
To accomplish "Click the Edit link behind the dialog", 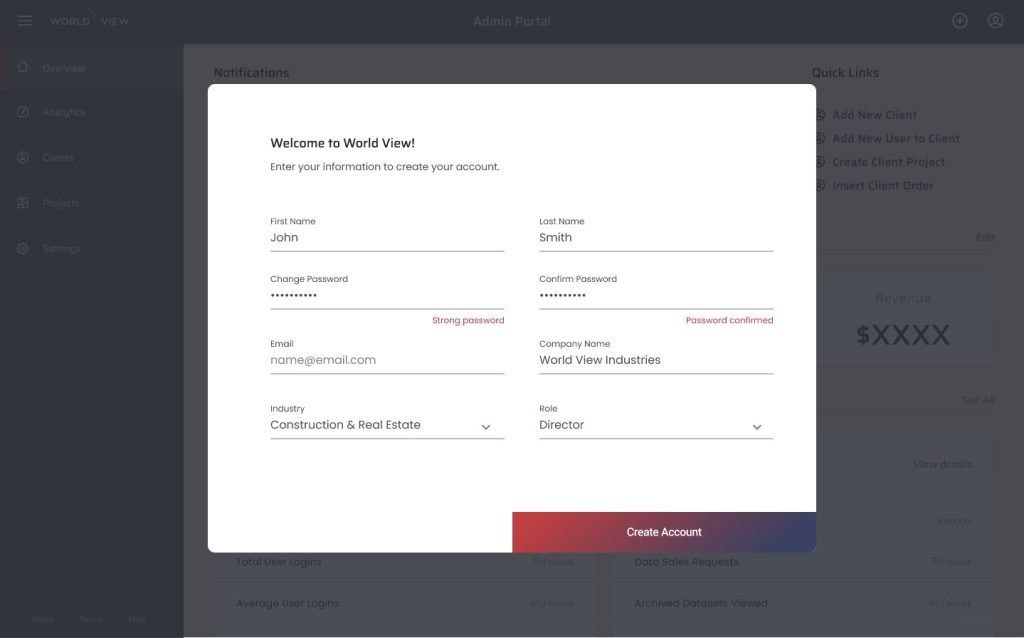I will click(985, 237).
